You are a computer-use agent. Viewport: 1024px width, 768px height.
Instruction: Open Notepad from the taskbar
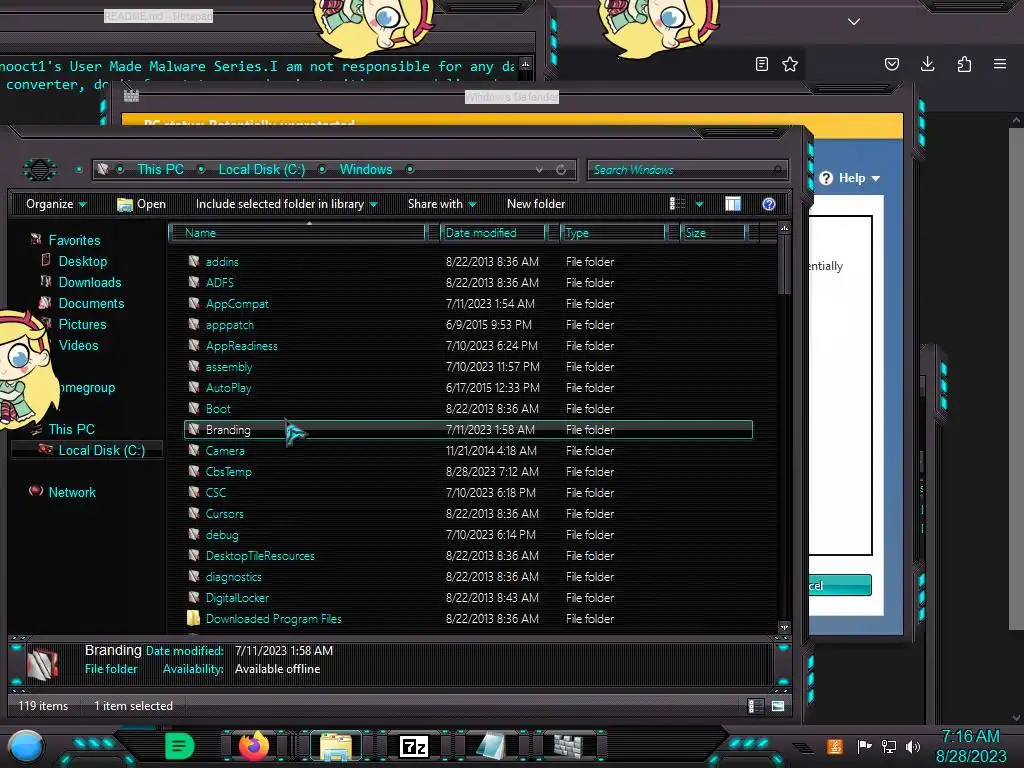[x=491, y=746]
